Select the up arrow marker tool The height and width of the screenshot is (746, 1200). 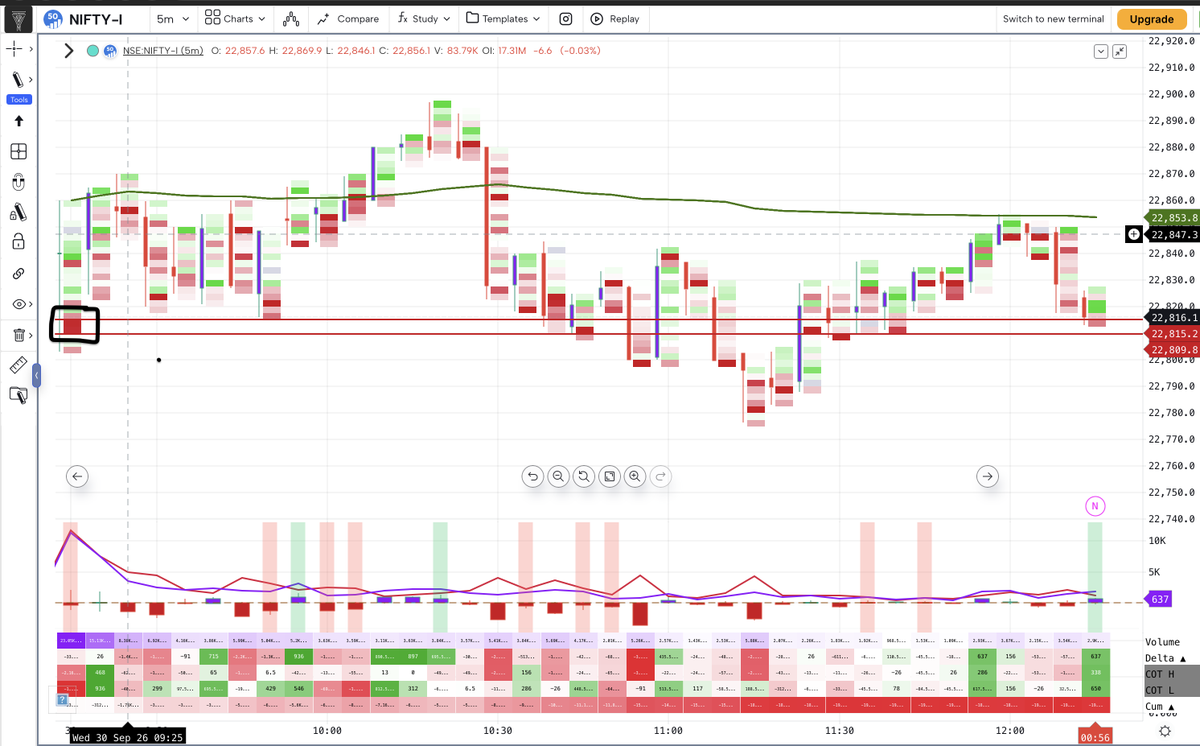pos(18,121)
